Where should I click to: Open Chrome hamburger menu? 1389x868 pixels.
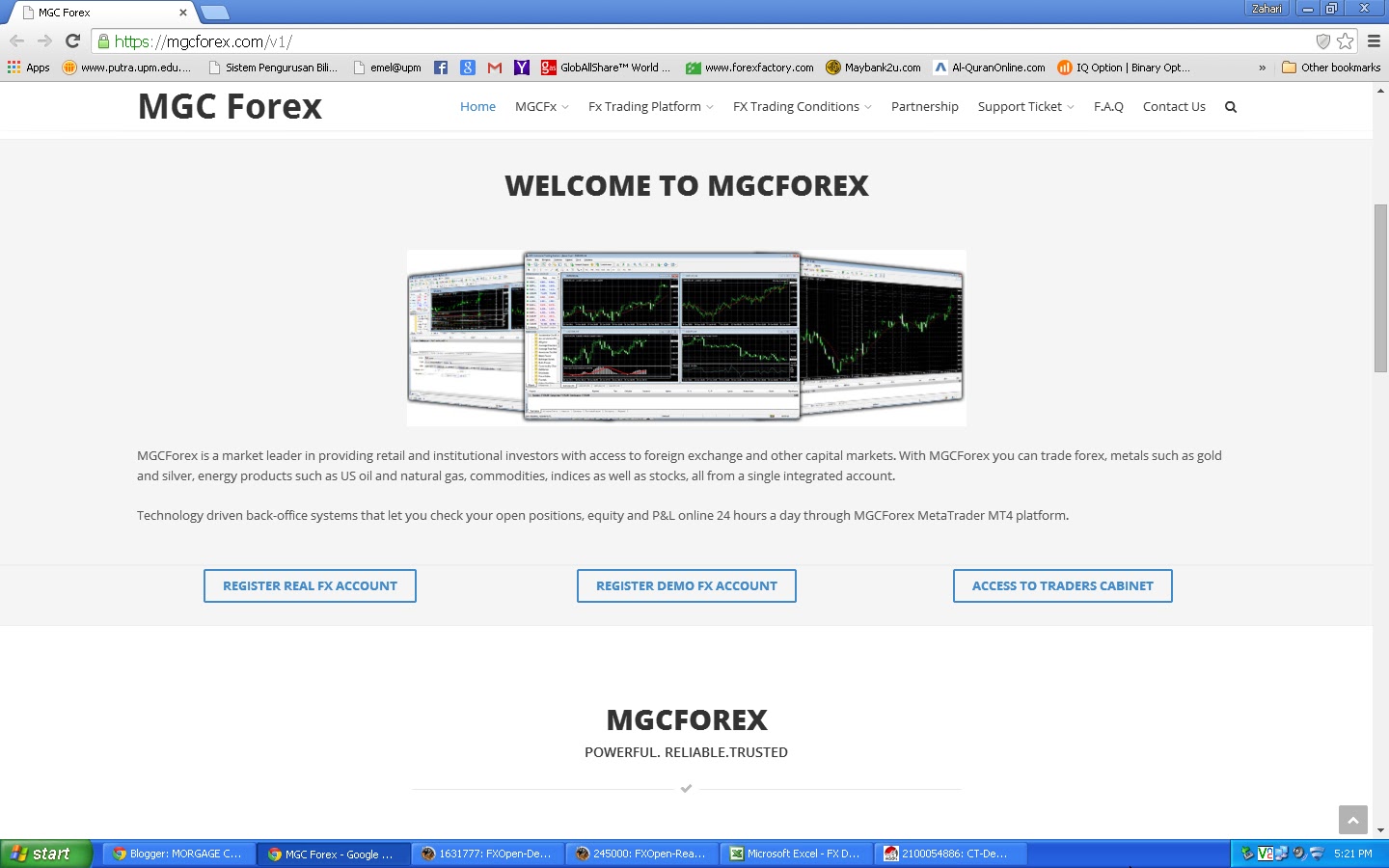pyautogui.click(x=1374, y=41)
